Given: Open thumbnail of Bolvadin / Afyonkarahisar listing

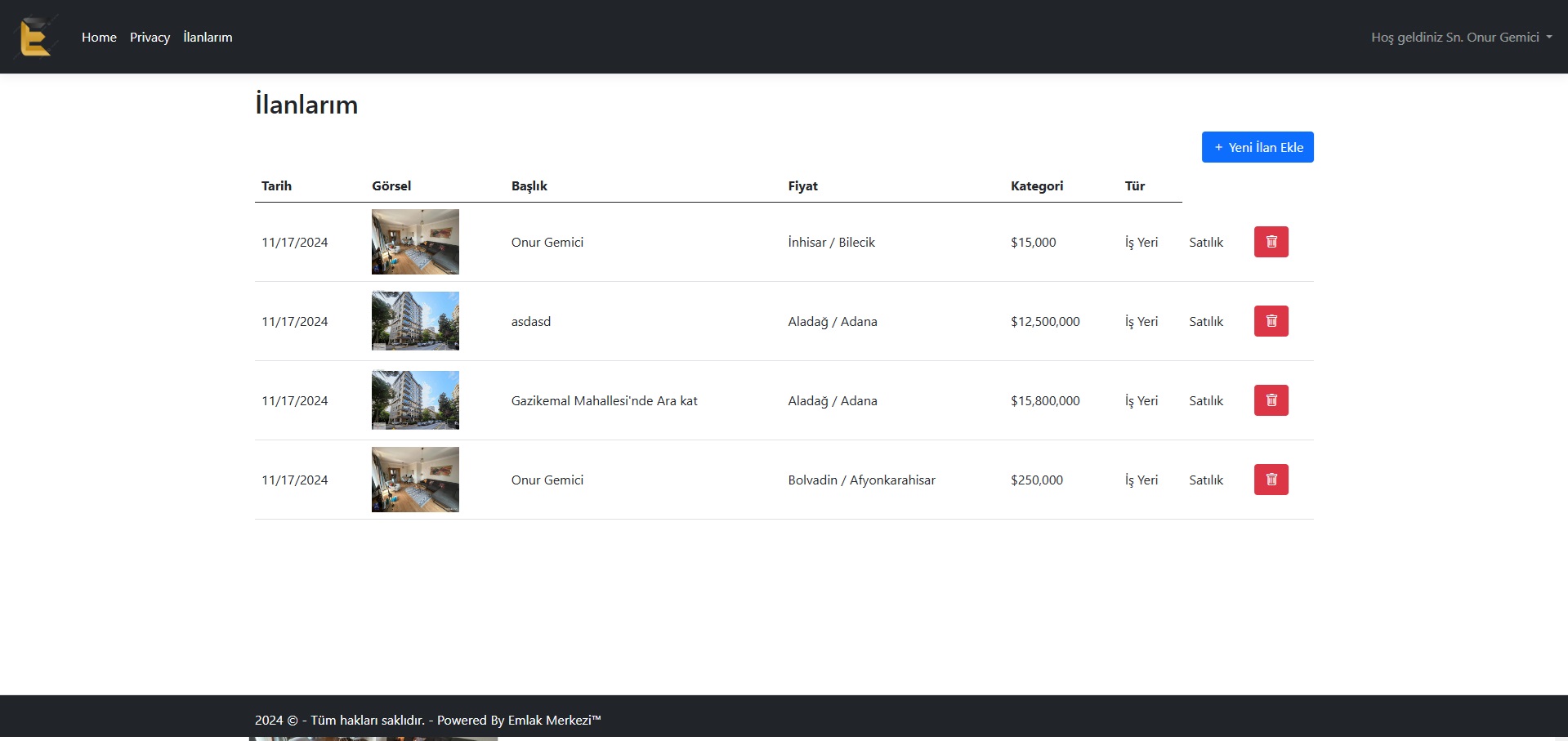Looking at the screenshot, I should point(415,480).
